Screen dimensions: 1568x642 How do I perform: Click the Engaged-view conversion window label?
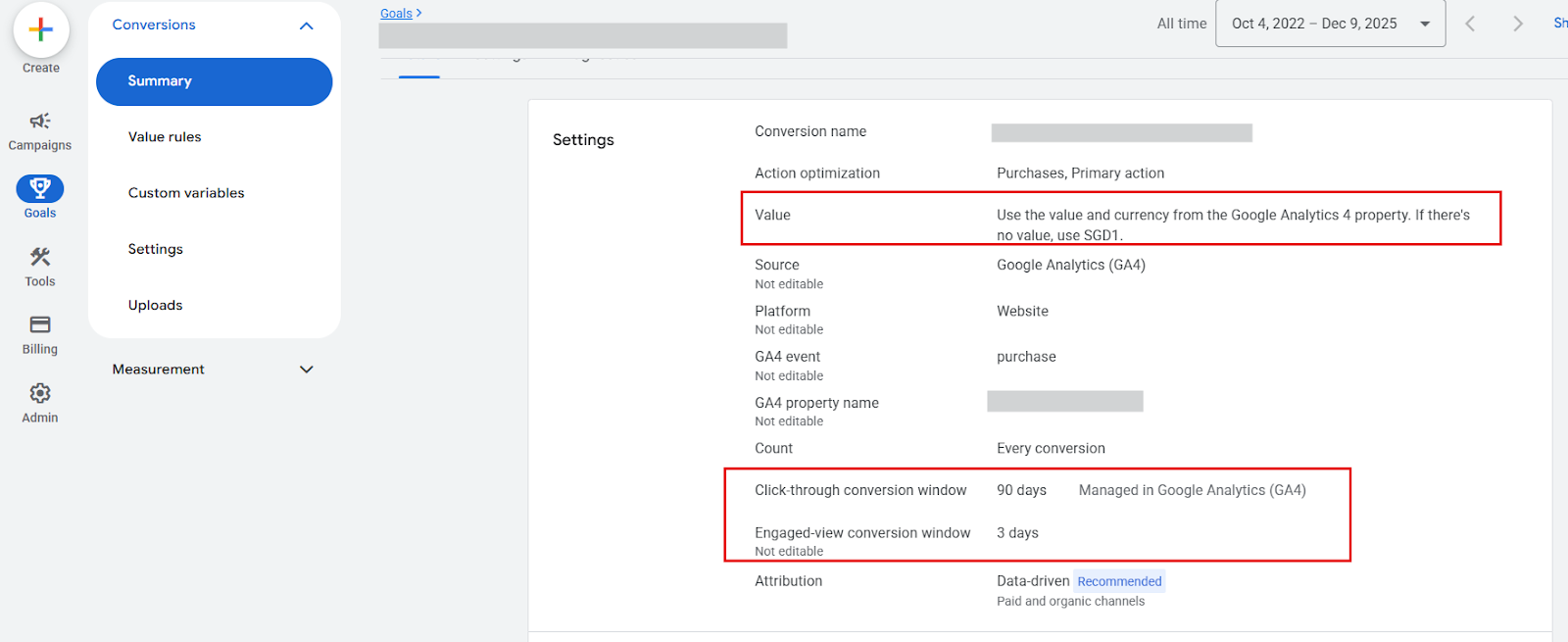click(x=862, y=533)
